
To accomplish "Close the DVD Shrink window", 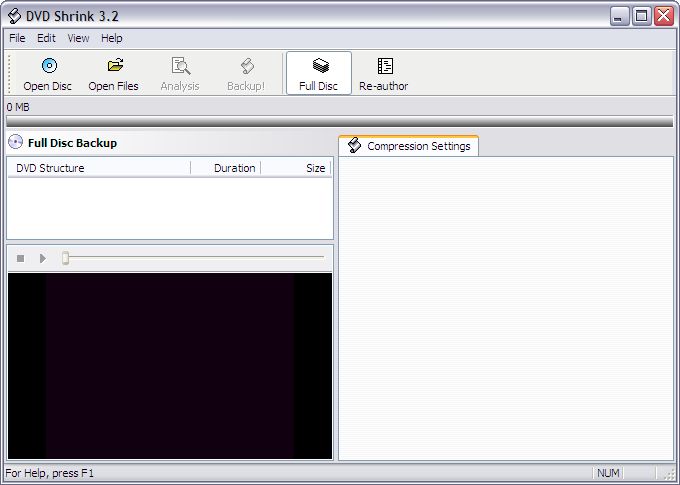I will [x=664, y=16].
